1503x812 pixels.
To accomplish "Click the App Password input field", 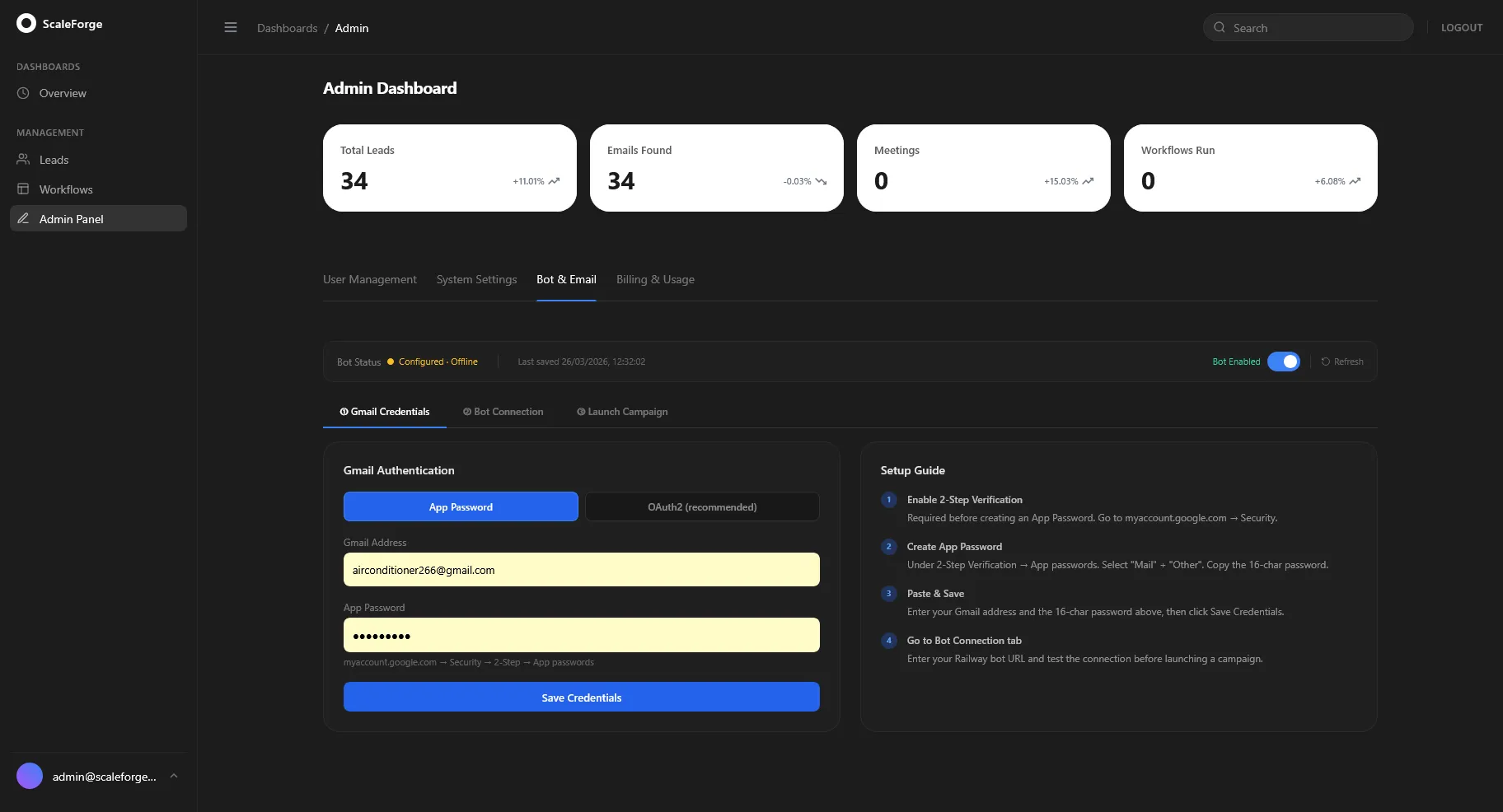I will 582,635.
